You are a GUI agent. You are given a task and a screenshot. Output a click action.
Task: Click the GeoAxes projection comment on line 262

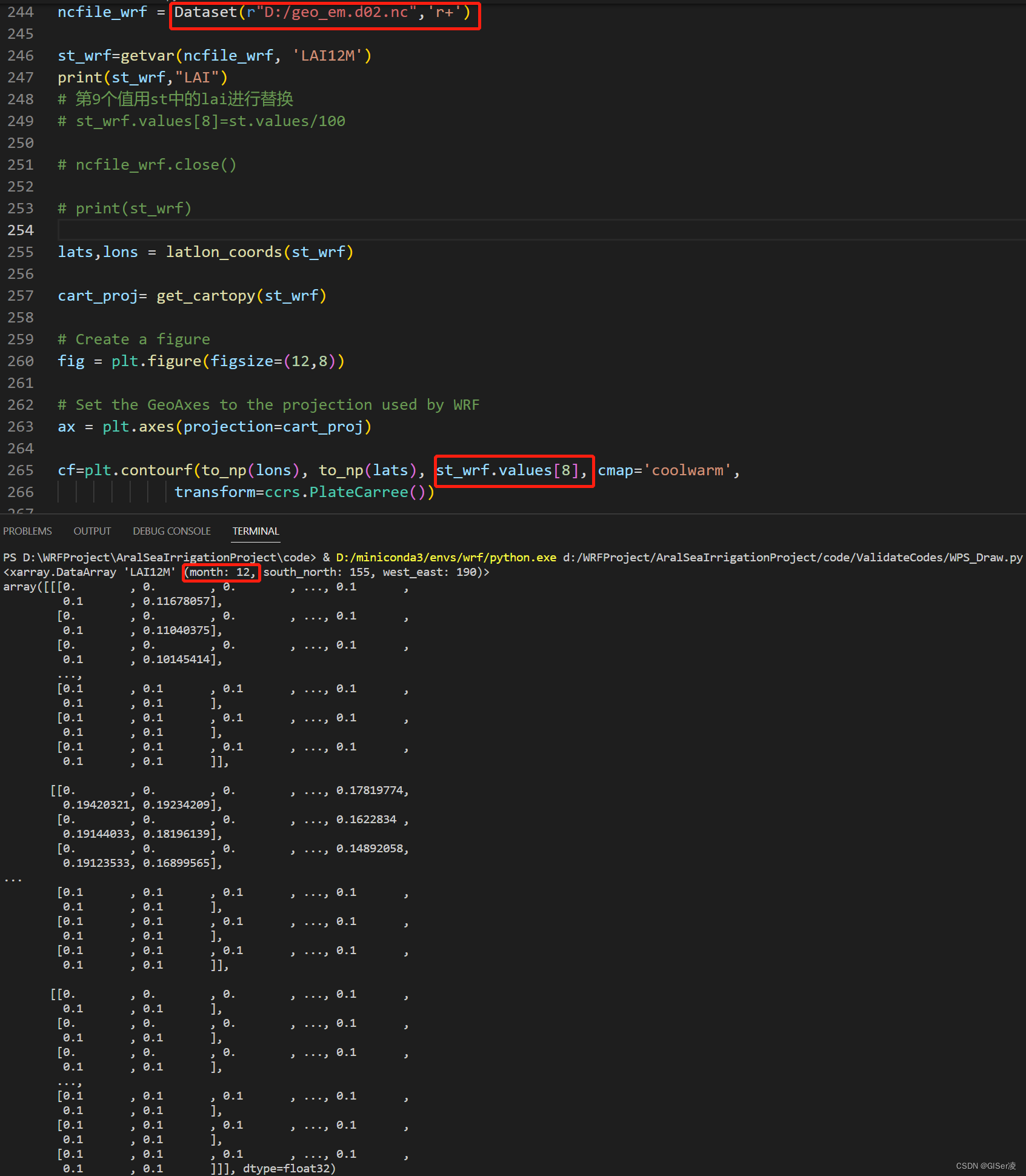[268, 405]
